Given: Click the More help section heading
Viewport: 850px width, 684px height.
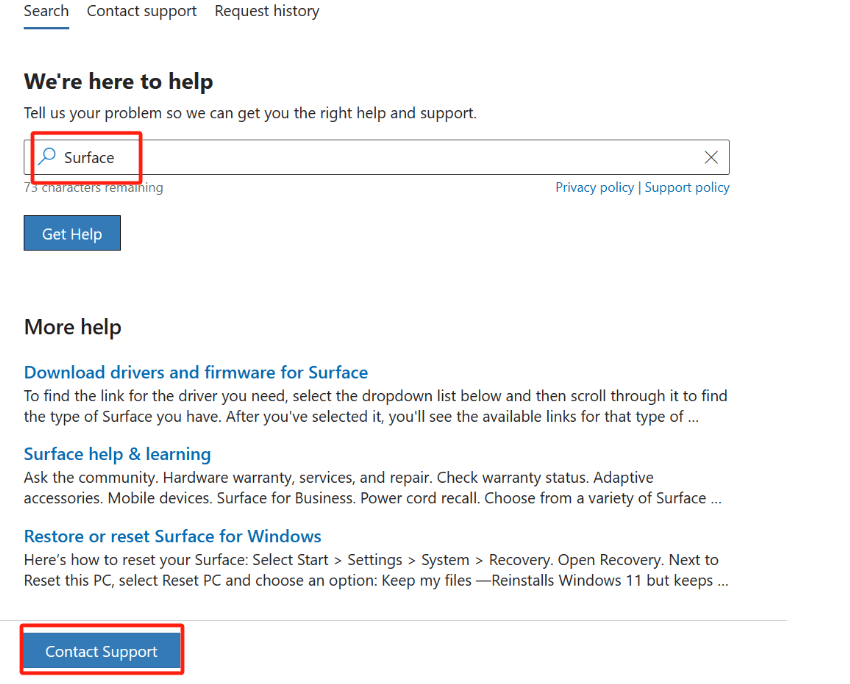Looking at the screenshot, I should (x=73, y=327).
